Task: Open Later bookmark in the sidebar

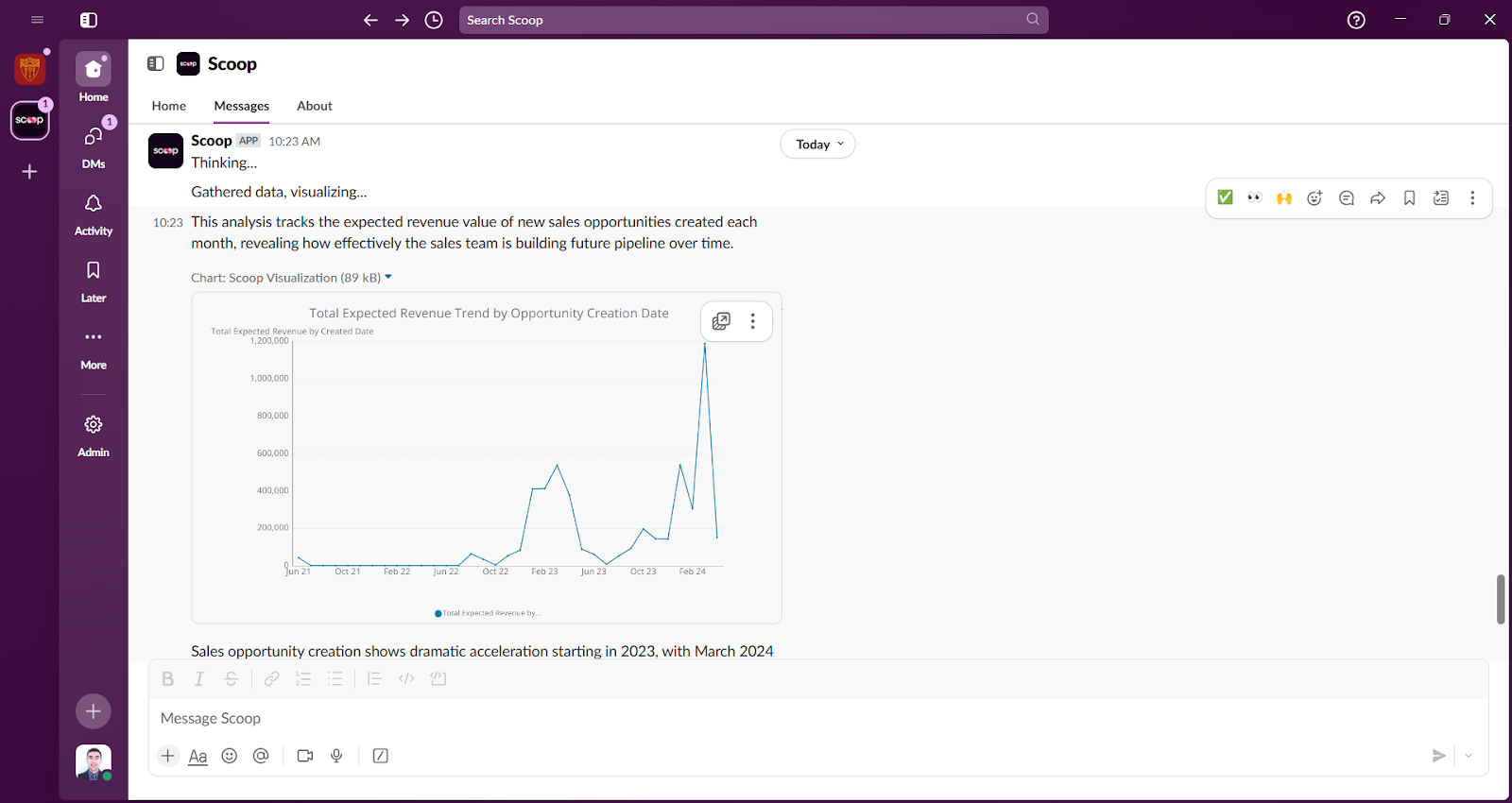Action: point(94,281)
